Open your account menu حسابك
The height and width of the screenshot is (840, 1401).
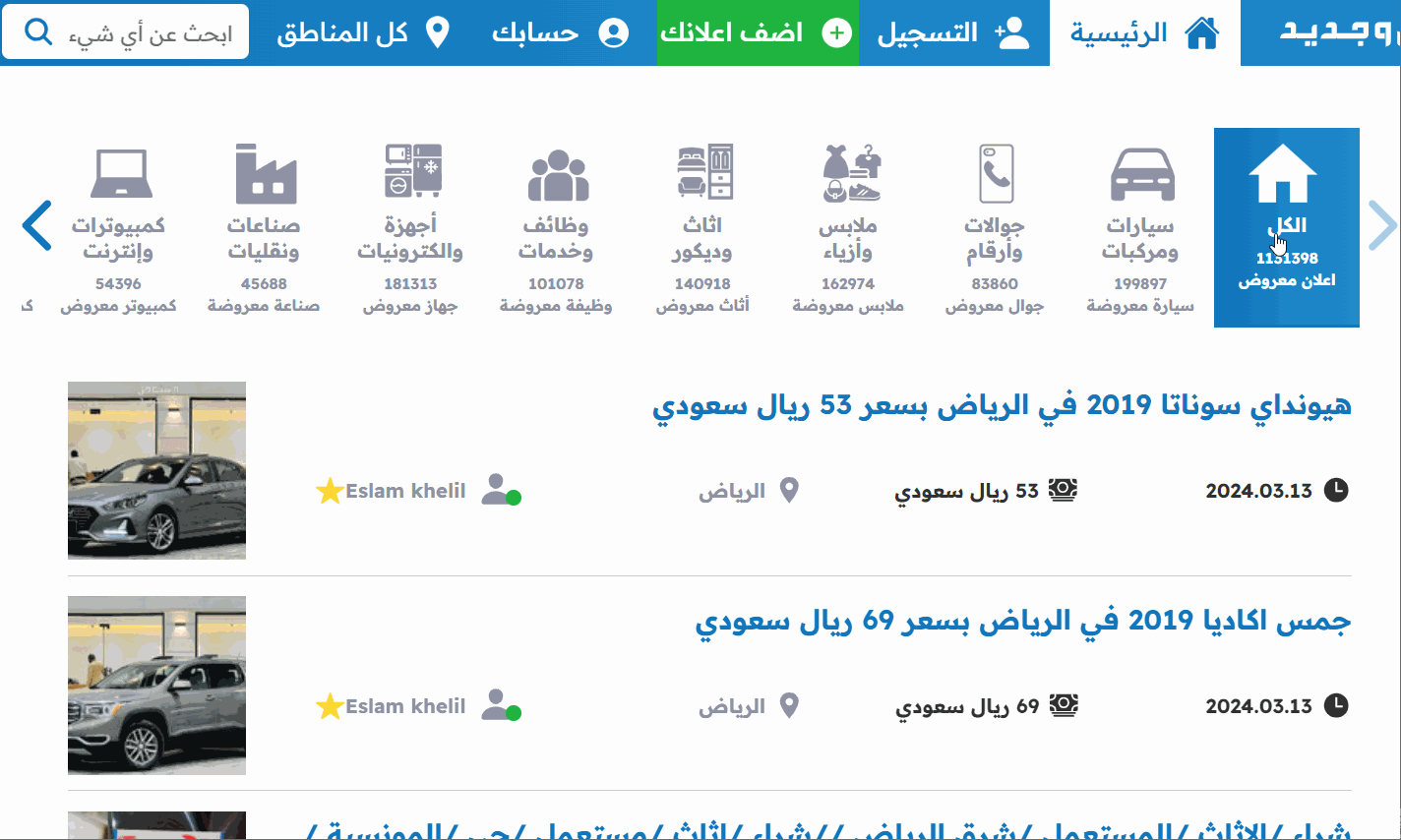tap(559, 32)
